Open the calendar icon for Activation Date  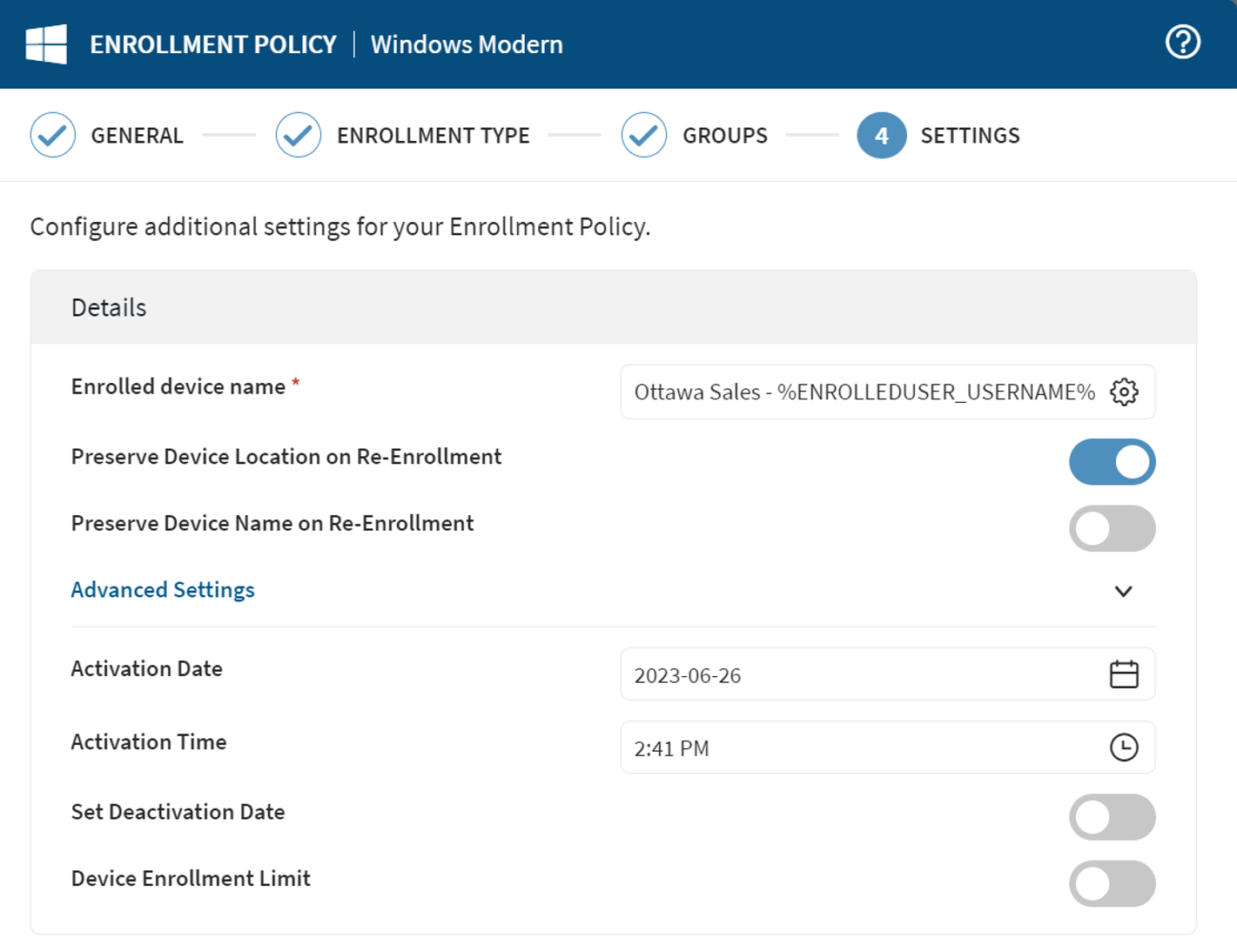tap(1124, 674)
